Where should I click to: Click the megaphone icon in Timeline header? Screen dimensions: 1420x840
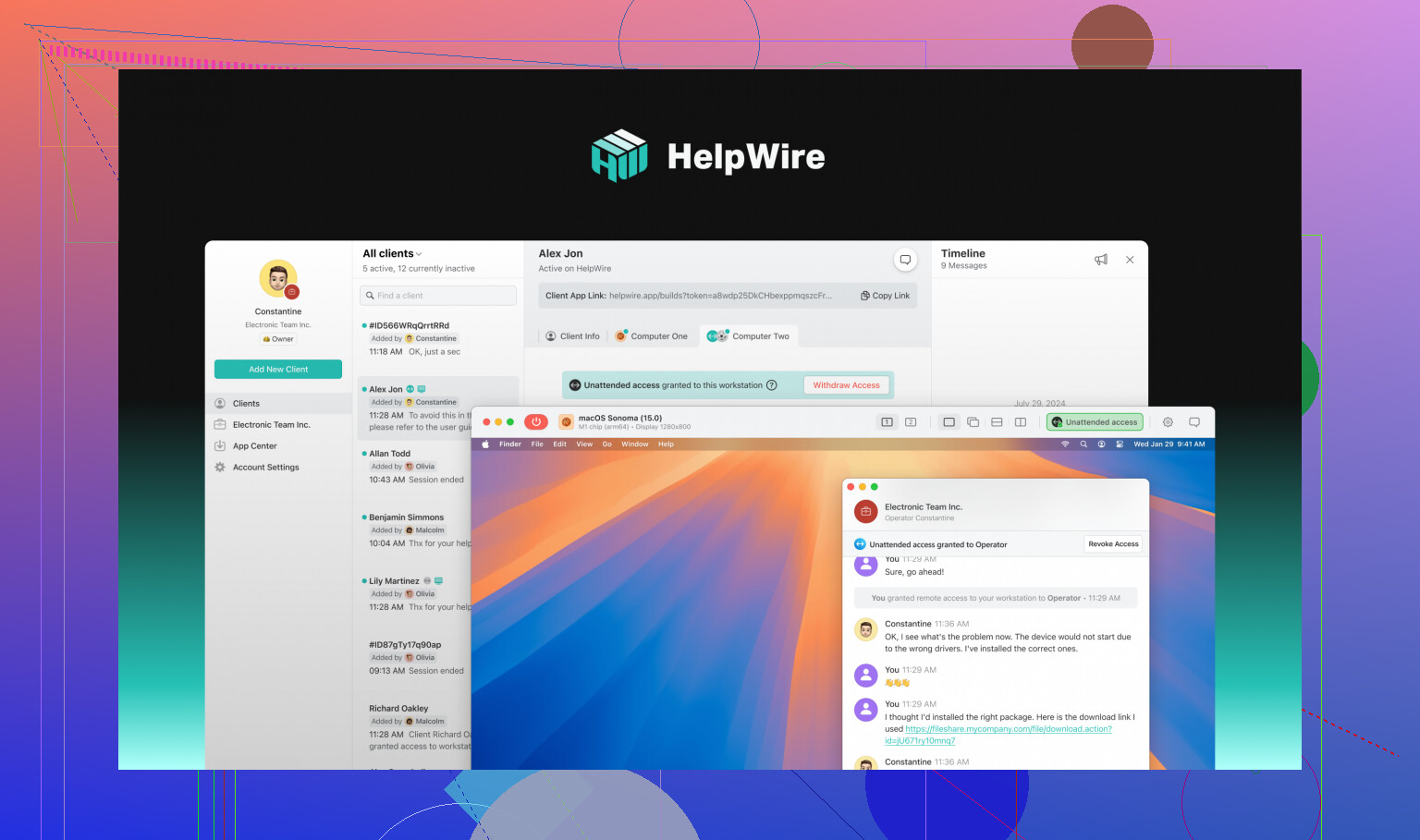point(1100,260)
